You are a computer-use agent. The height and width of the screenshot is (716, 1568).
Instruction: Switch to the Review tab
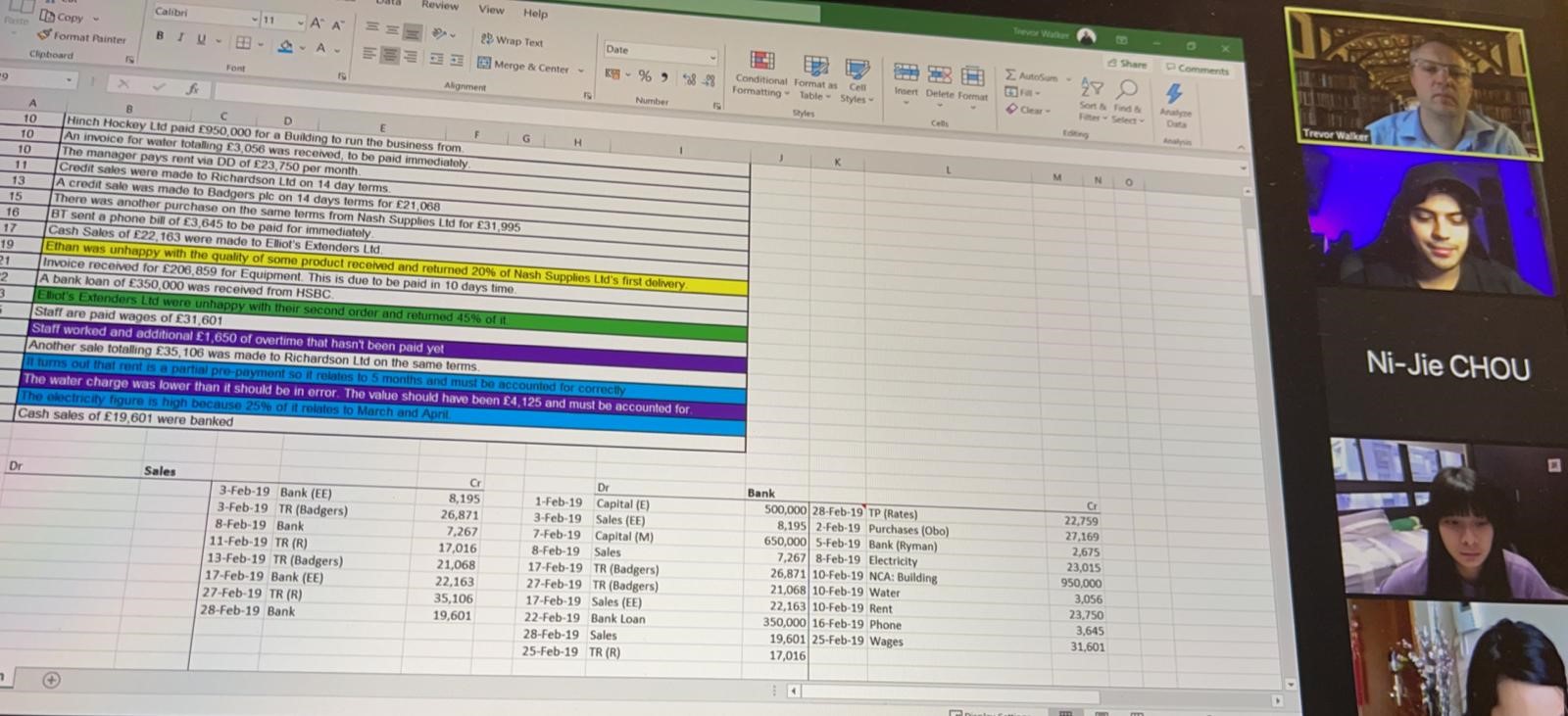click(440, 6)
